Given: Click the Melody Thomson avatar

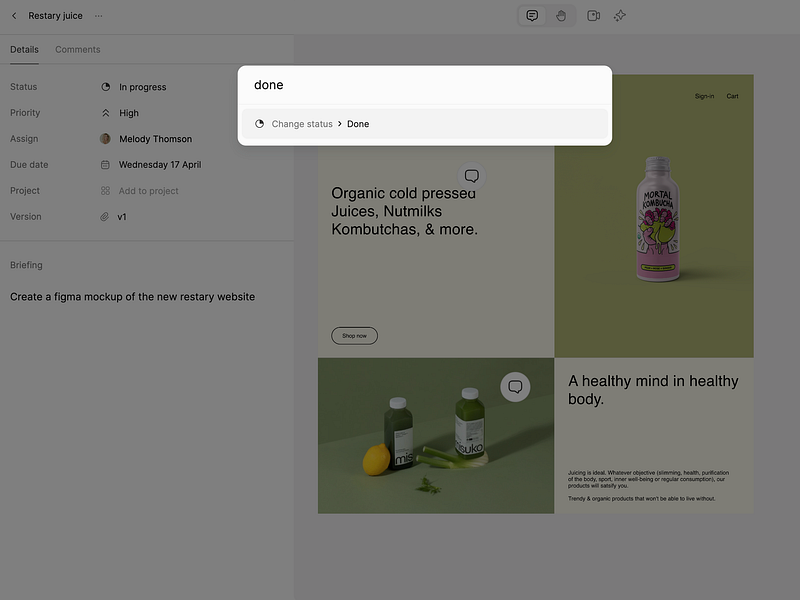Looking at the screenshot, I should click(x=105, y=139).
